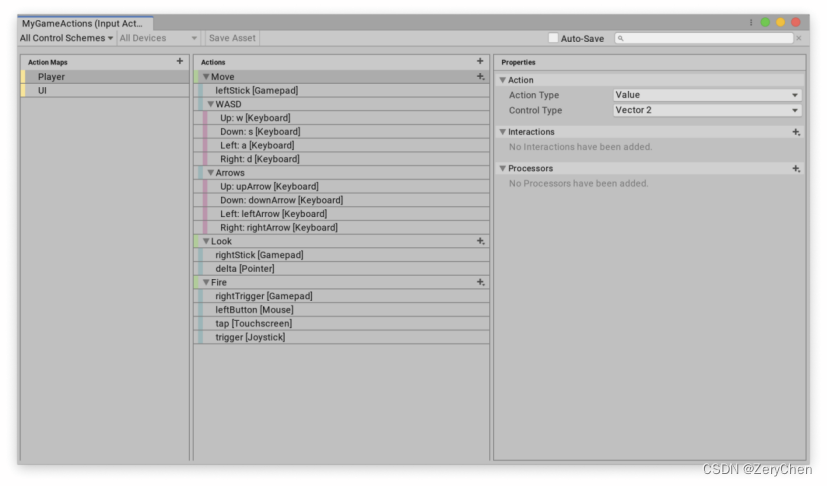This screenshot has width=827, height=486.
Task: Collapse the Look action triangle
Action: pos(206,241)
